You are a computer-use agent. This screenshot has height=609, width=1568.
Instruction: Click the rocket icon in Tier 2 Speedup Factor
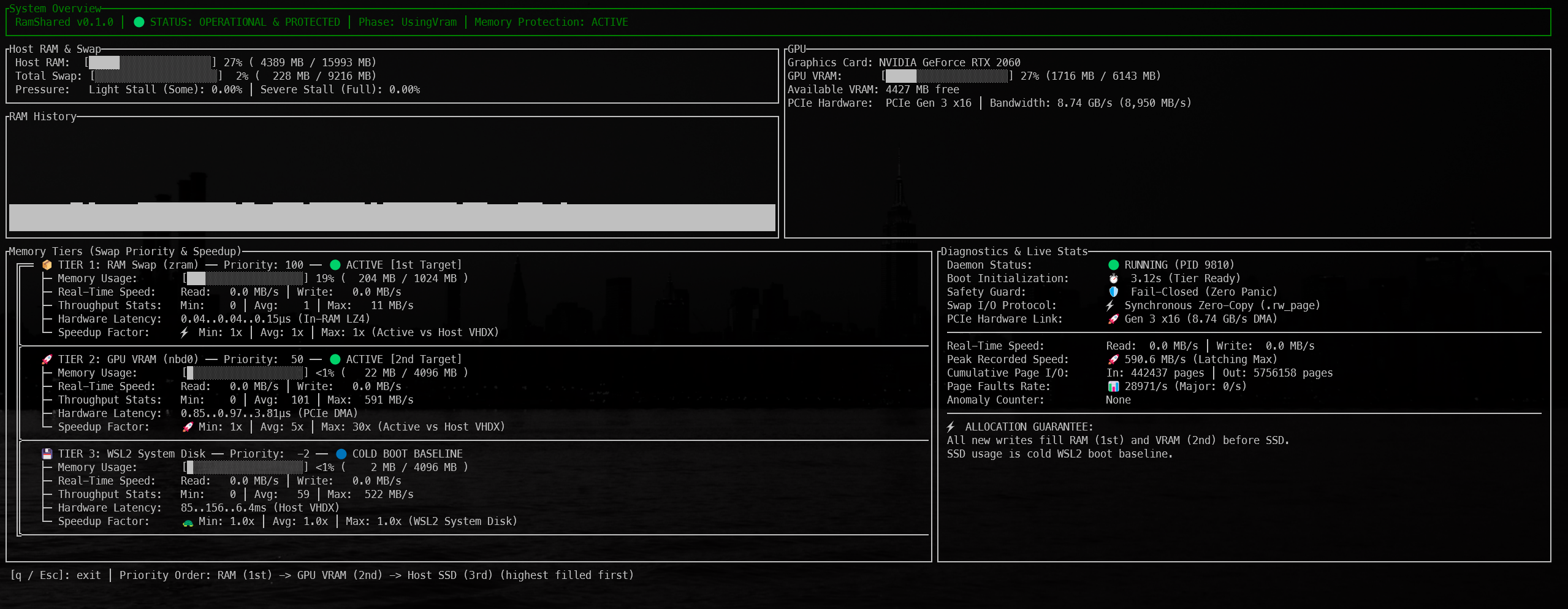click(x=188, y=427)
